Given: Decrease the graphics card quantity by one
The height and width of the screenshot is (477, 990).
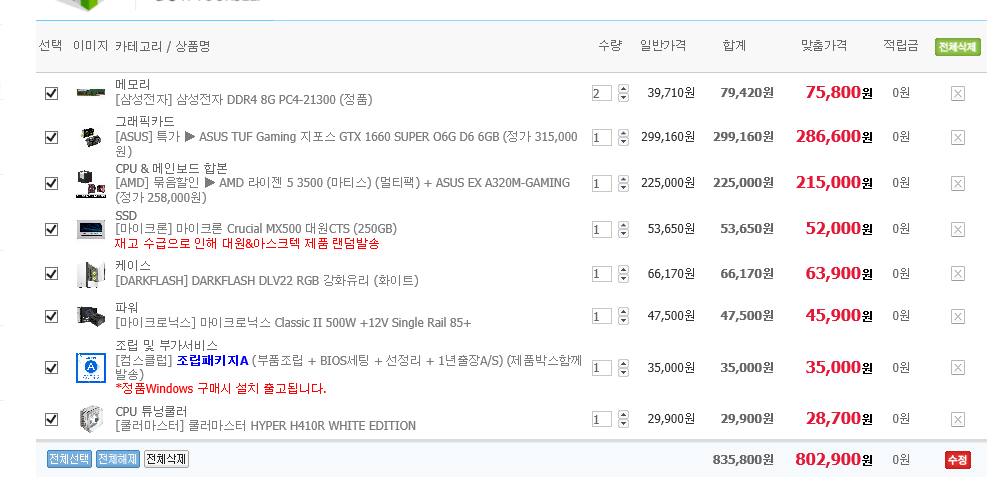Looking at the screenshot, I should (x=624, y=142).
